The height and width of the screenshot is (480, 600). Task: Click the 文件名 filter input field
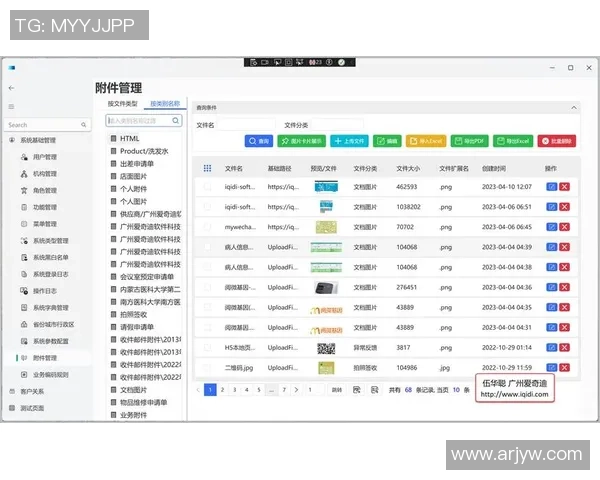click(x=247, y=125)
